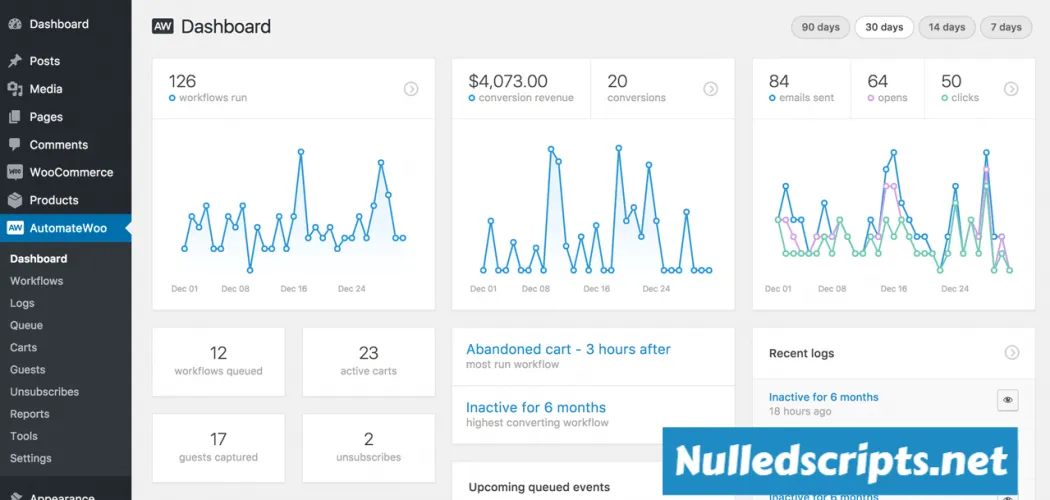Click the Dec 08 label on the conversion chart
The width and height of the screenshot is (1050, 500).
point(536,288)
